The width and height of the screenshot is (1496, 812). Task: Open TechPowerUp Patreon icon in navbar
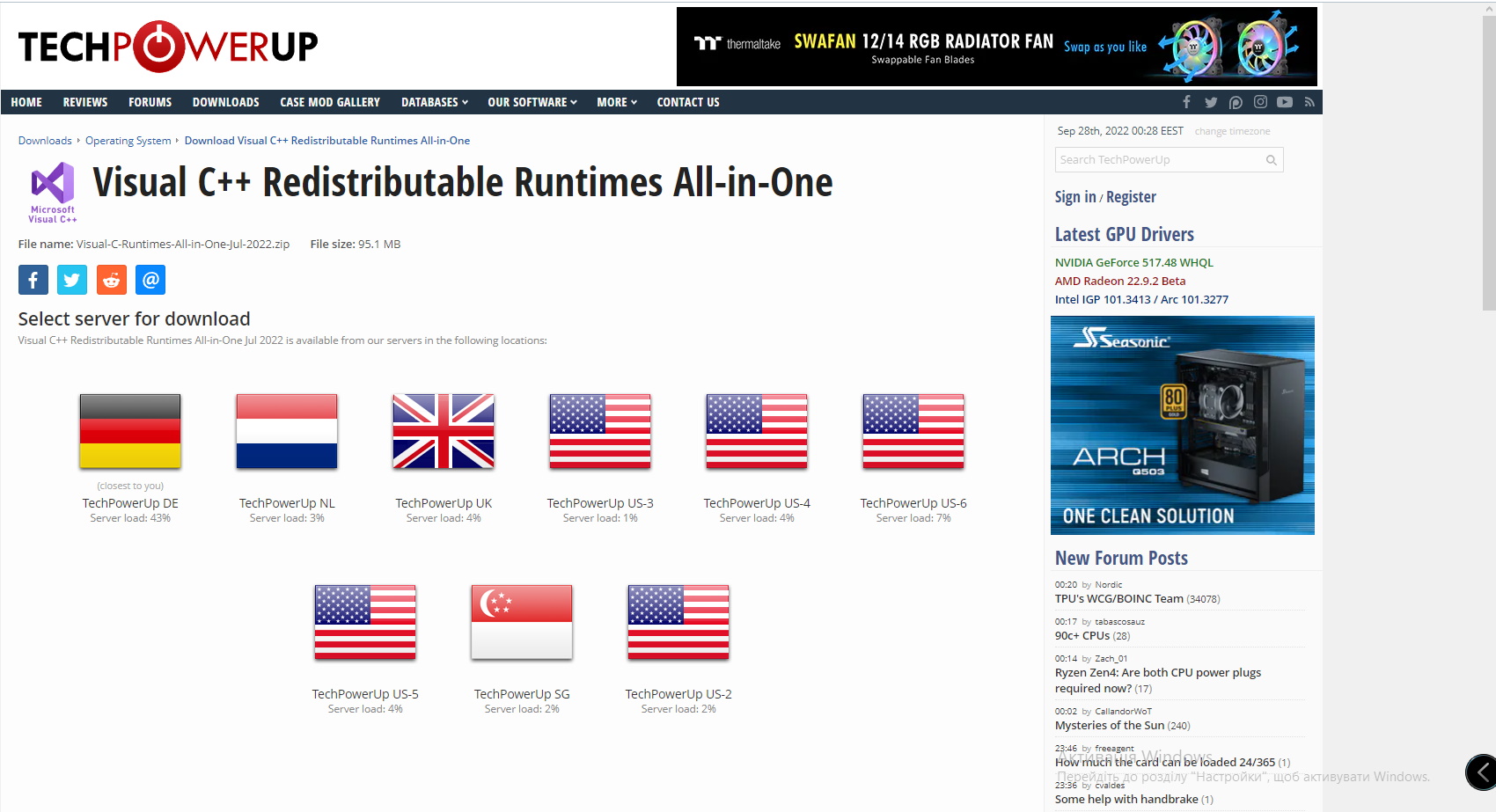pos(1236,102)
